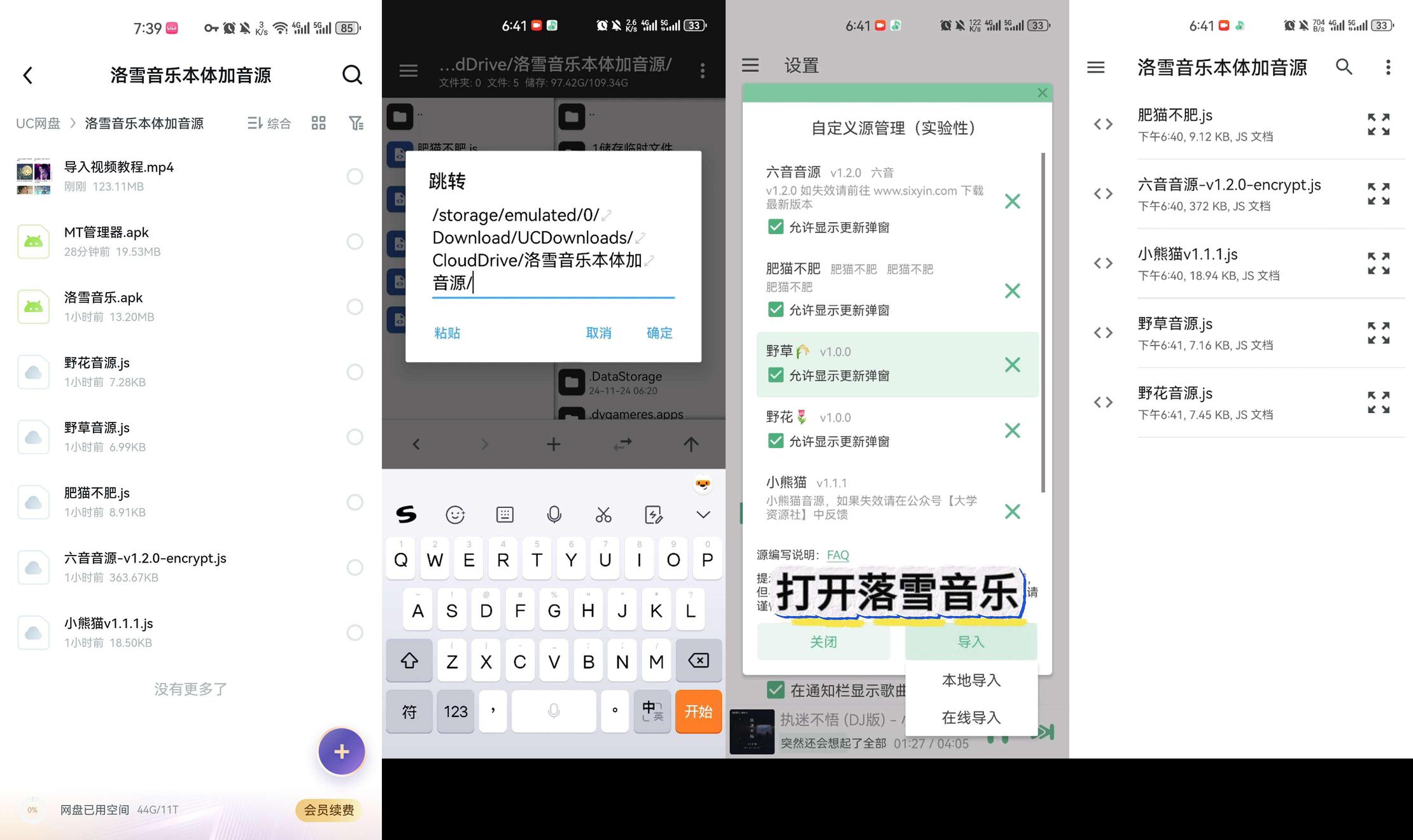Open the FAQ link
The image size is (1413, 840).
pos(838,555)
